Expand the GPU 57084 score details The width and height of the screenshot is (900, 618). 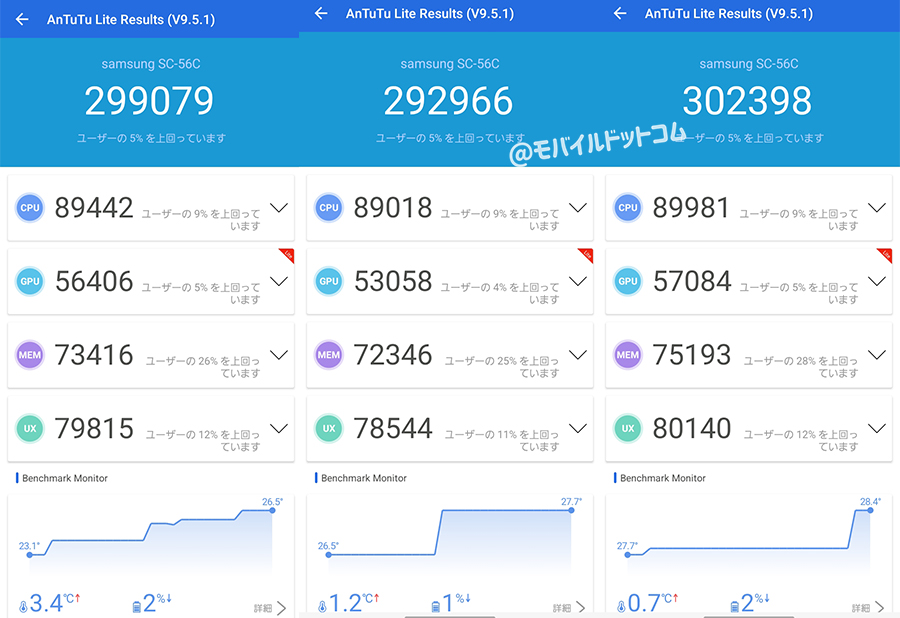coord(877,281)
